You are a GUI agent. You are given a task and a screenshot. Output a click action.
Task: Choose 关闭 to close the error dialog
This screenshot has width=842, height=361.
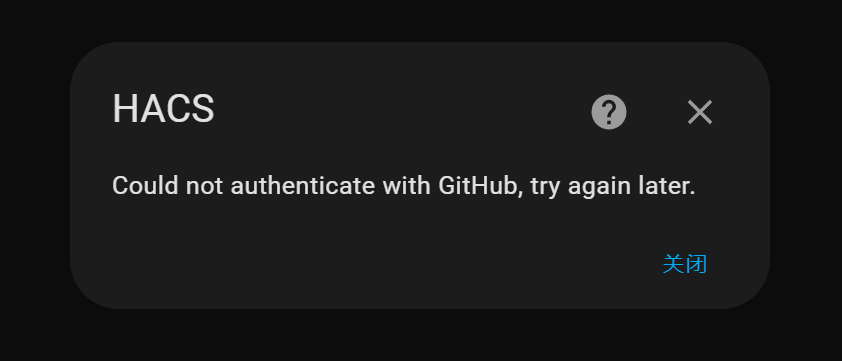tap(685, 264)
